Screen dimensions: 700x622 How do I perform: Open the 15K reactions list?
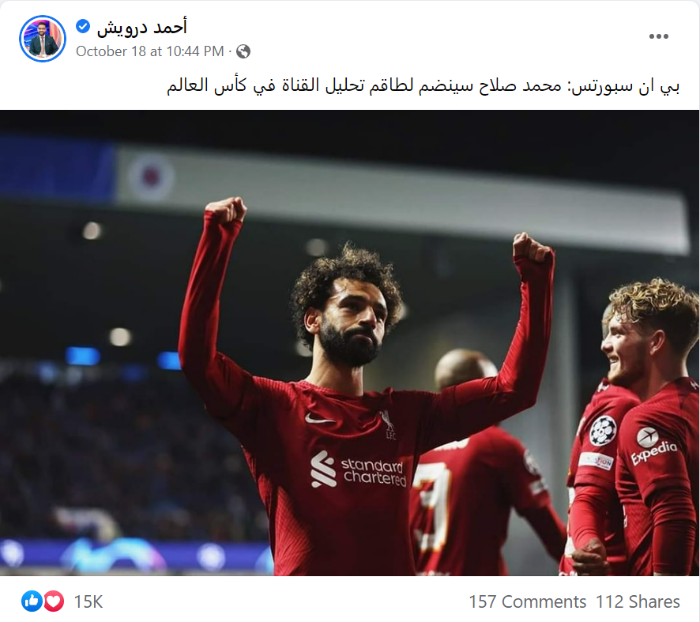(88, 601)
